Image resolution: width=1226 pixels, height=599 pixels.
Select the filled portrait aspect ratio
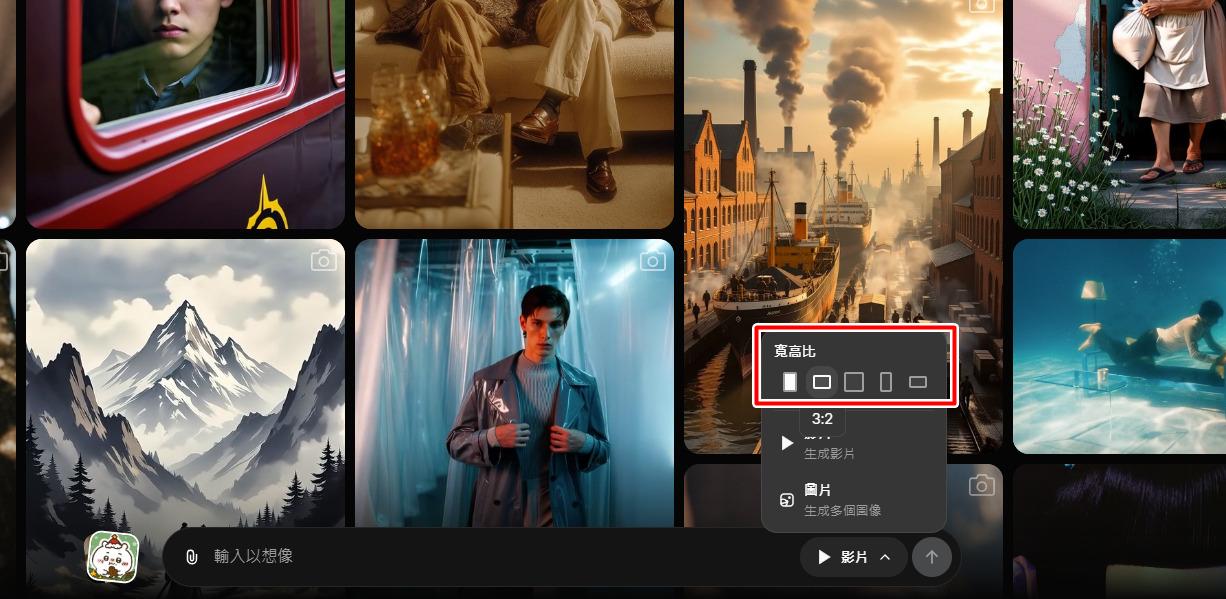point(790,381)
